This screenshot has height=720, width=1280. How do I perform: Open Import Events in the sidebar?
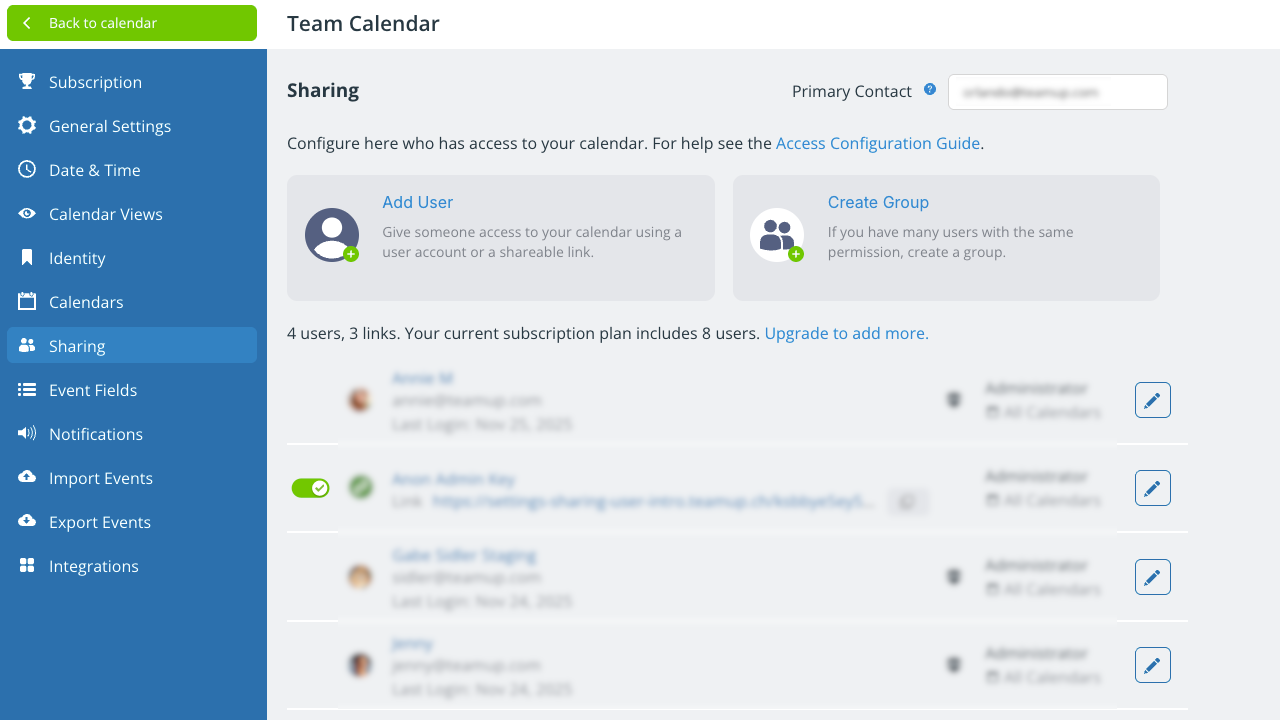click(100, 478)
